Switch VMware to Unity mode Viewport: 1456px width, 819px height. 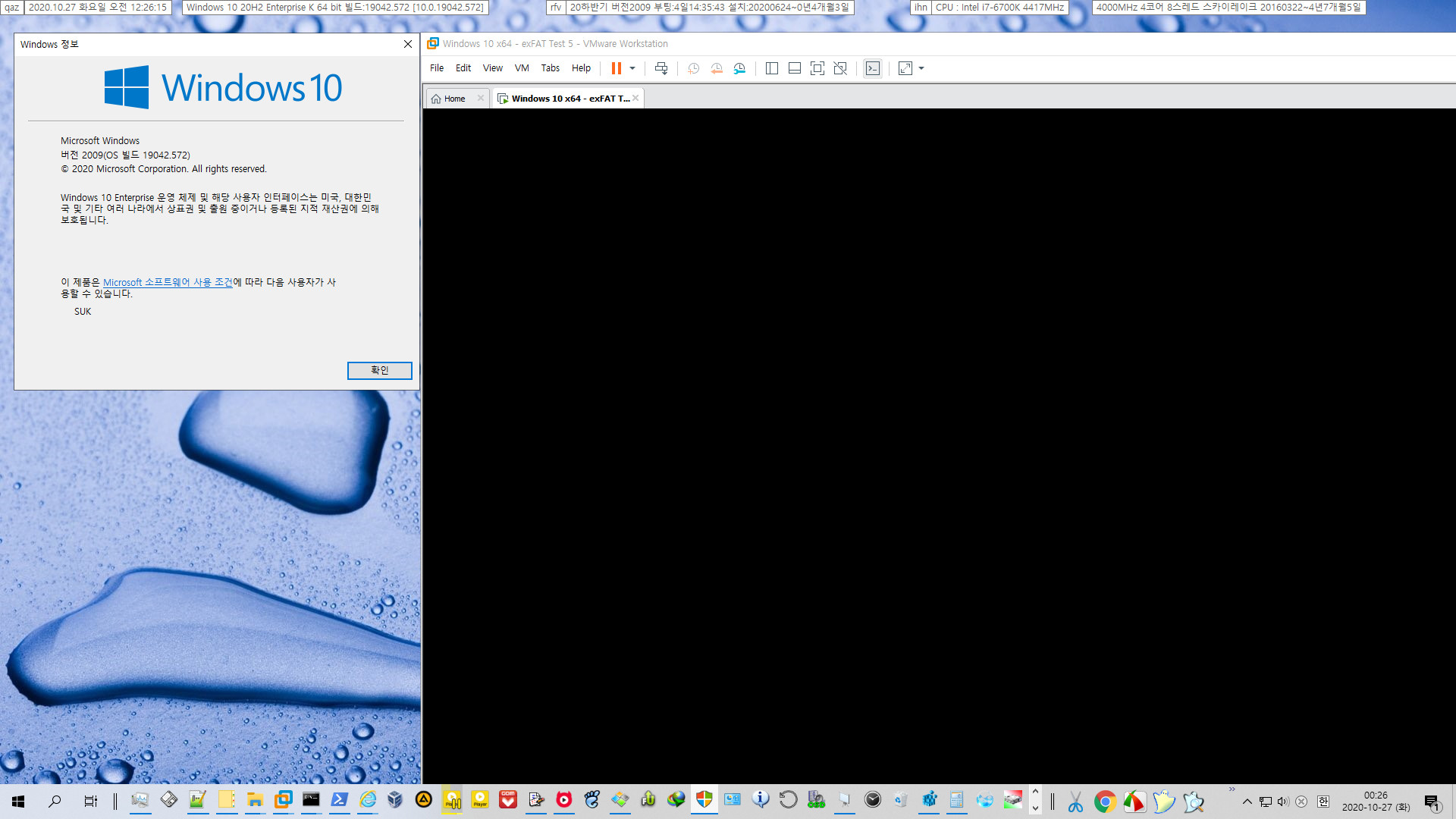click(x=840, y=68)
